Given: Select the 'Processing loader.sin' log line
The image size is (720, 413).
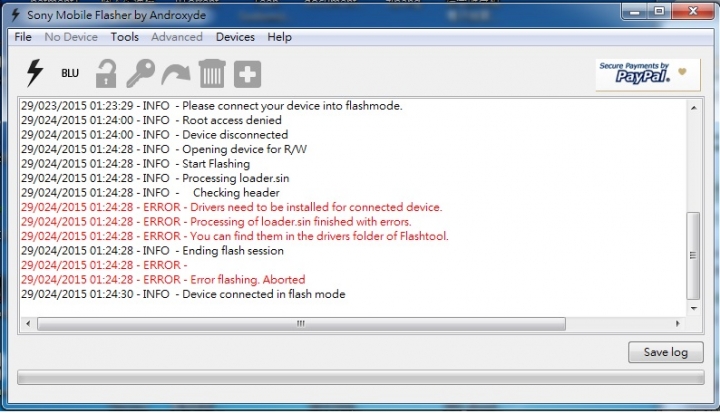Looking at the screenshot, I should (155, 178).
